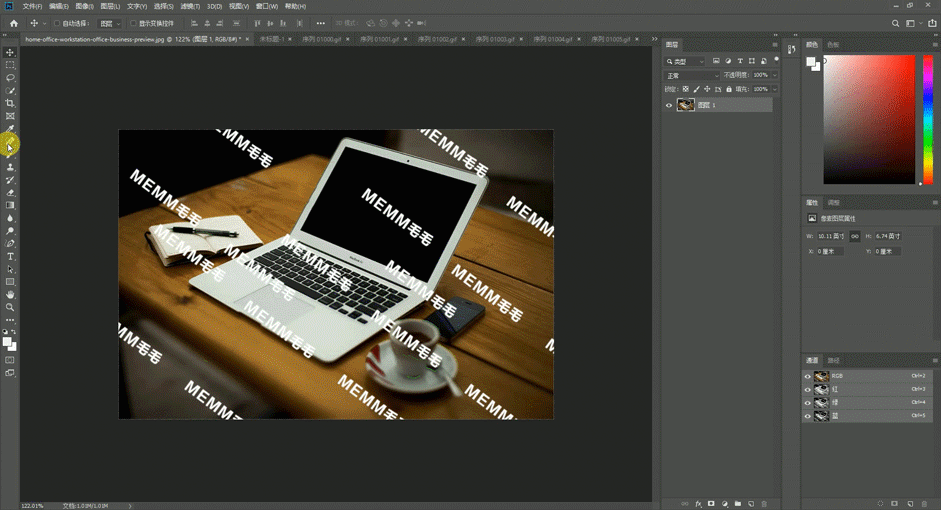This screenshot has height=510, width=941.
Task: Open the 填充 fill dropdown arrow
Action: pos(775,89)
